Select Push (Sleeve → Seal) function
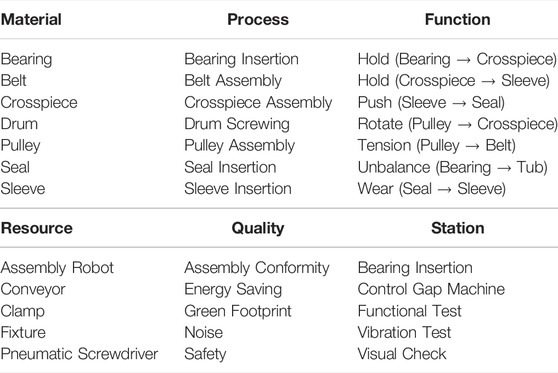The width and height of the screenshot is (558, 373). tap(431, 103)
